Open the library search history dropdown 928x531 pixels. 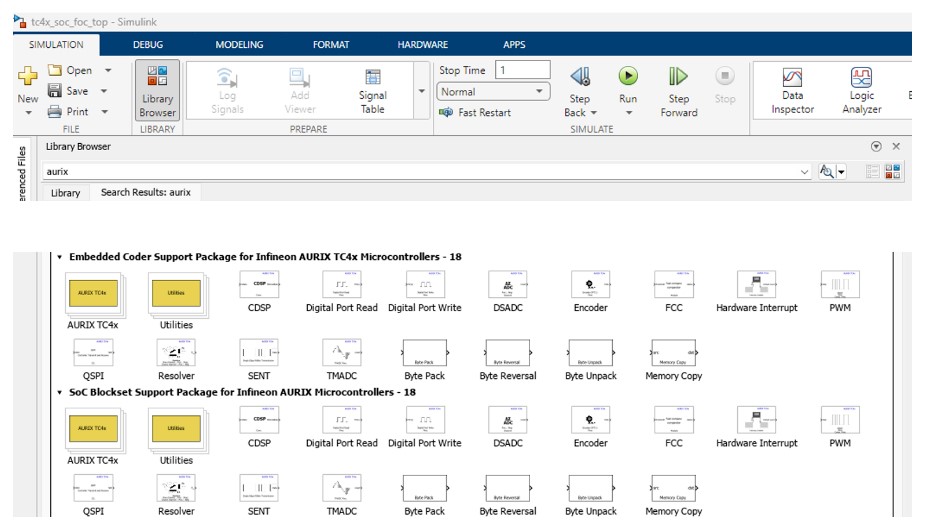804,172
